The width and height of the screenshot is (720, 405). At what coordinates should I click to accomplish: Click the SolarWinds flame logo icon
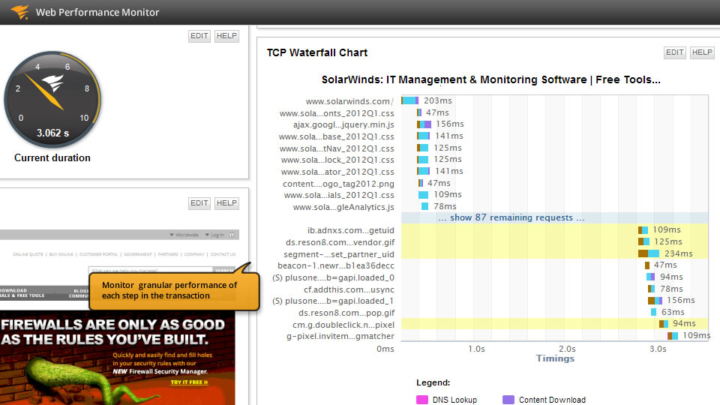(x=20, y=11)
